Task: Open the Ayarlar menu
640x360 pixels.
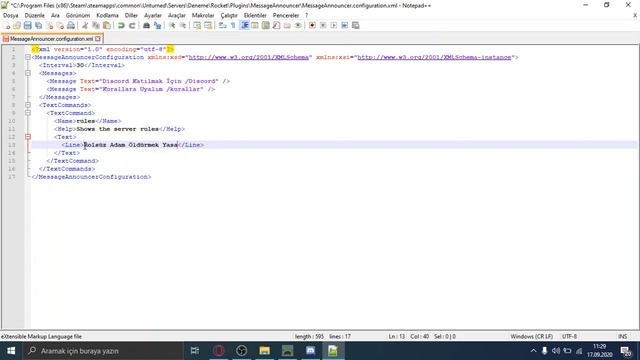Action: pos(153,15)
